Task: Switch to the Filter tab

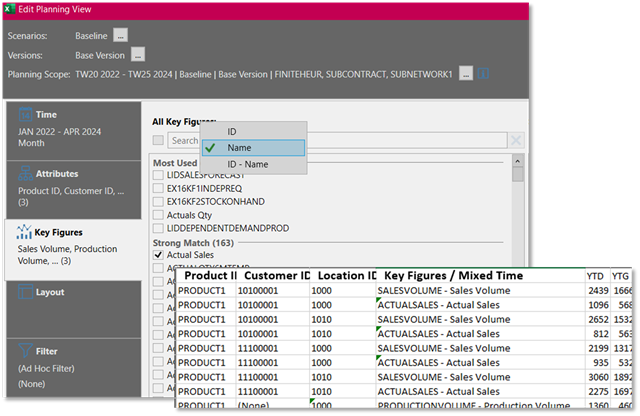Action: point(74,367)
